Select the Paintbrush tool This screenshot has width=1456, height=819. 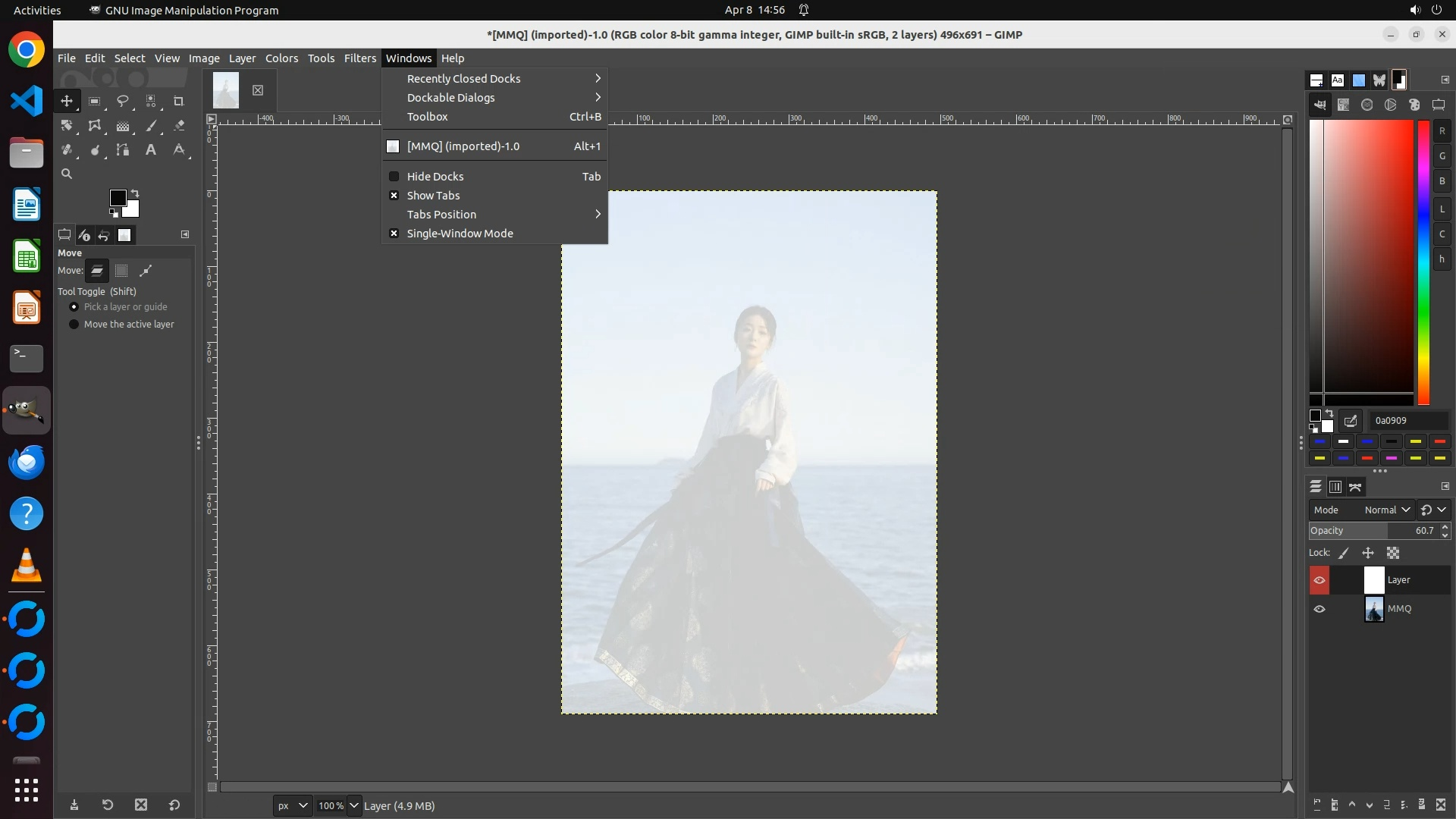[x=151, y=126]
